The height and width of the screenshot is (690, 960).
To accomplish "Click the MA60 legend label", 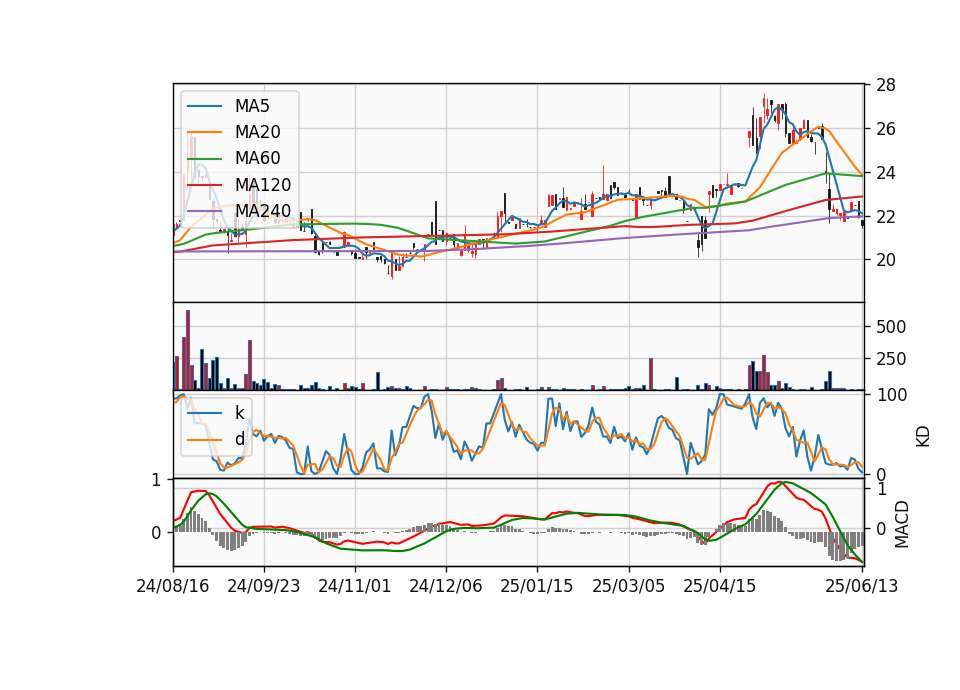I will [257, 158].
